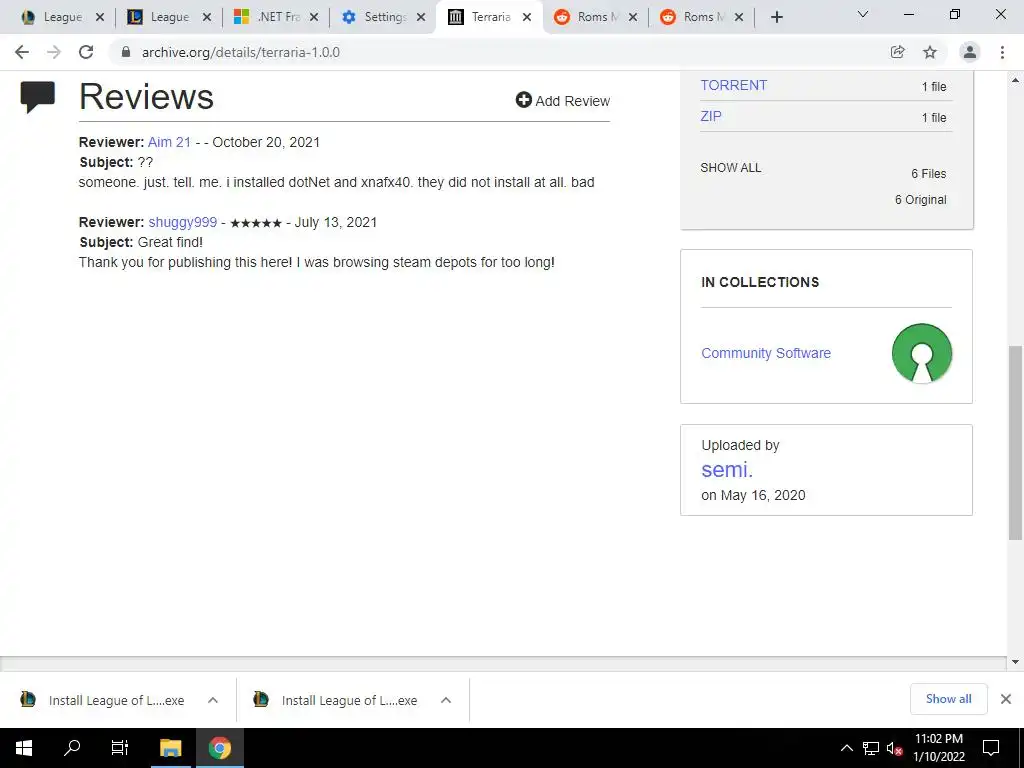Open Windows taskbar search
Image resolution: width=1024 pixels, height=768 pixels.
[x=72, y=748]
